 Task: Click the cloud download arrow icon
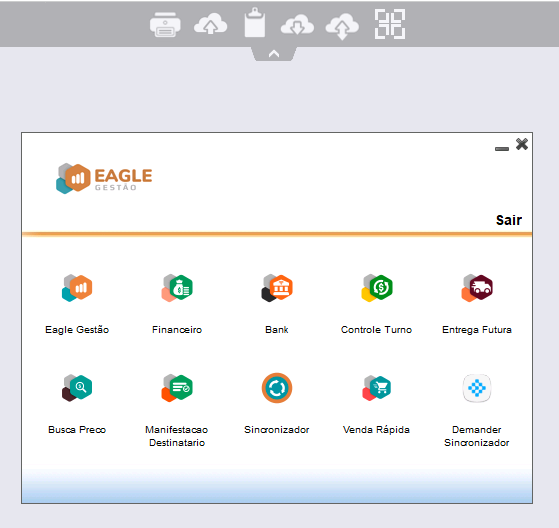tap(297, 25)
